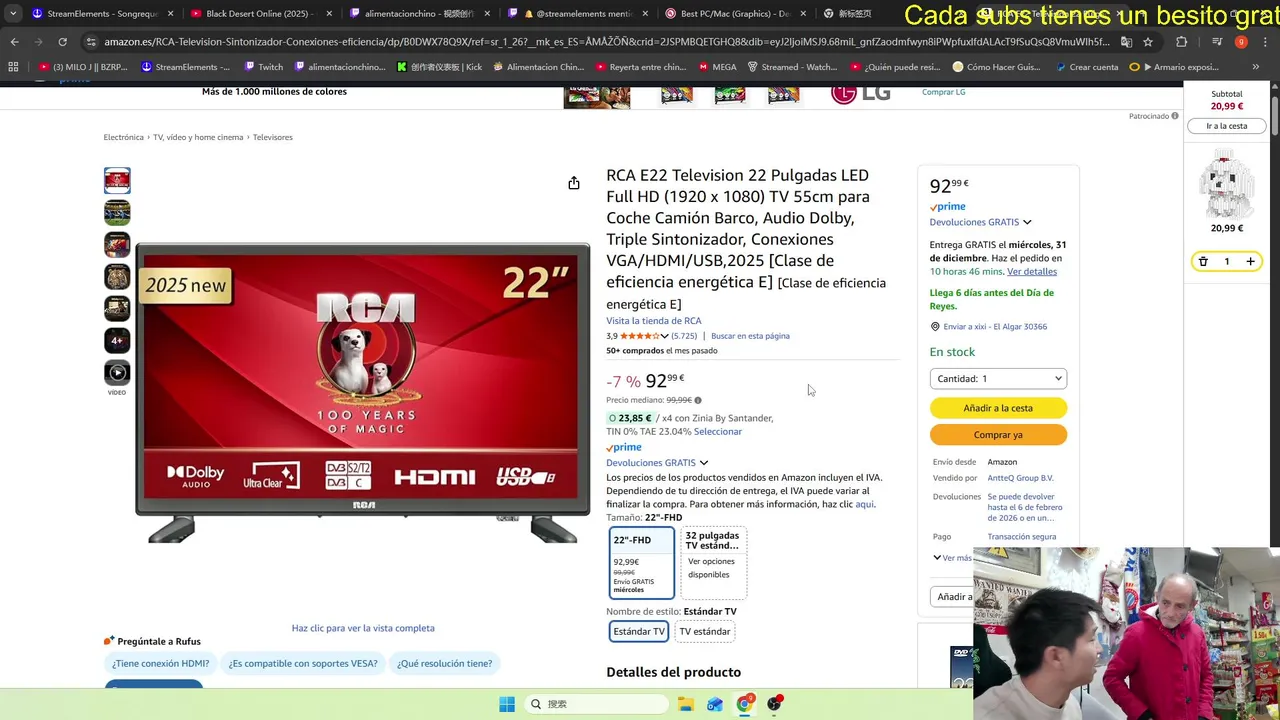Viewport: 1280px width, 720px height.
Task: Click the taskbar search box
Action: [597, 704]
